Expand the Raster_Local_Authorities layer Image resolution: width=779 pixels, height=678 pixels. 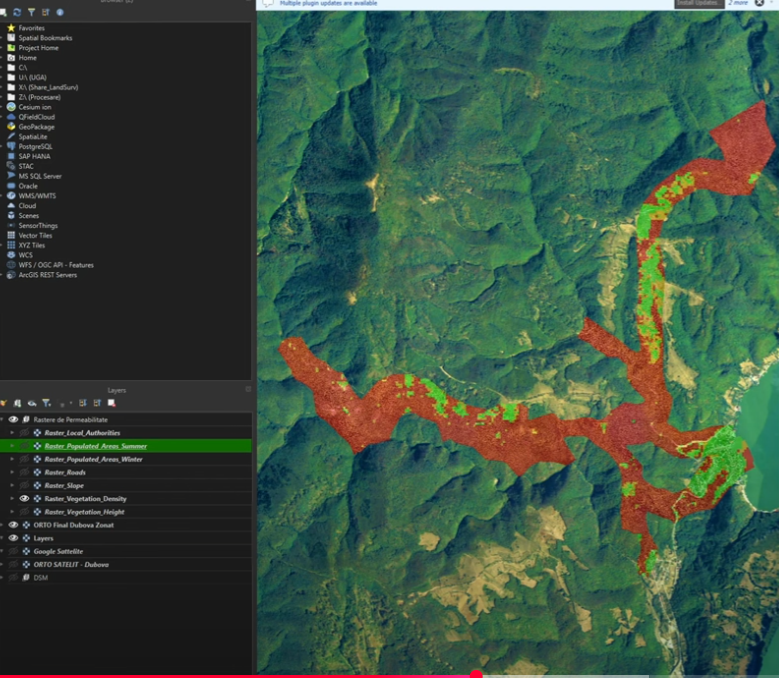(x=12, y=433)
